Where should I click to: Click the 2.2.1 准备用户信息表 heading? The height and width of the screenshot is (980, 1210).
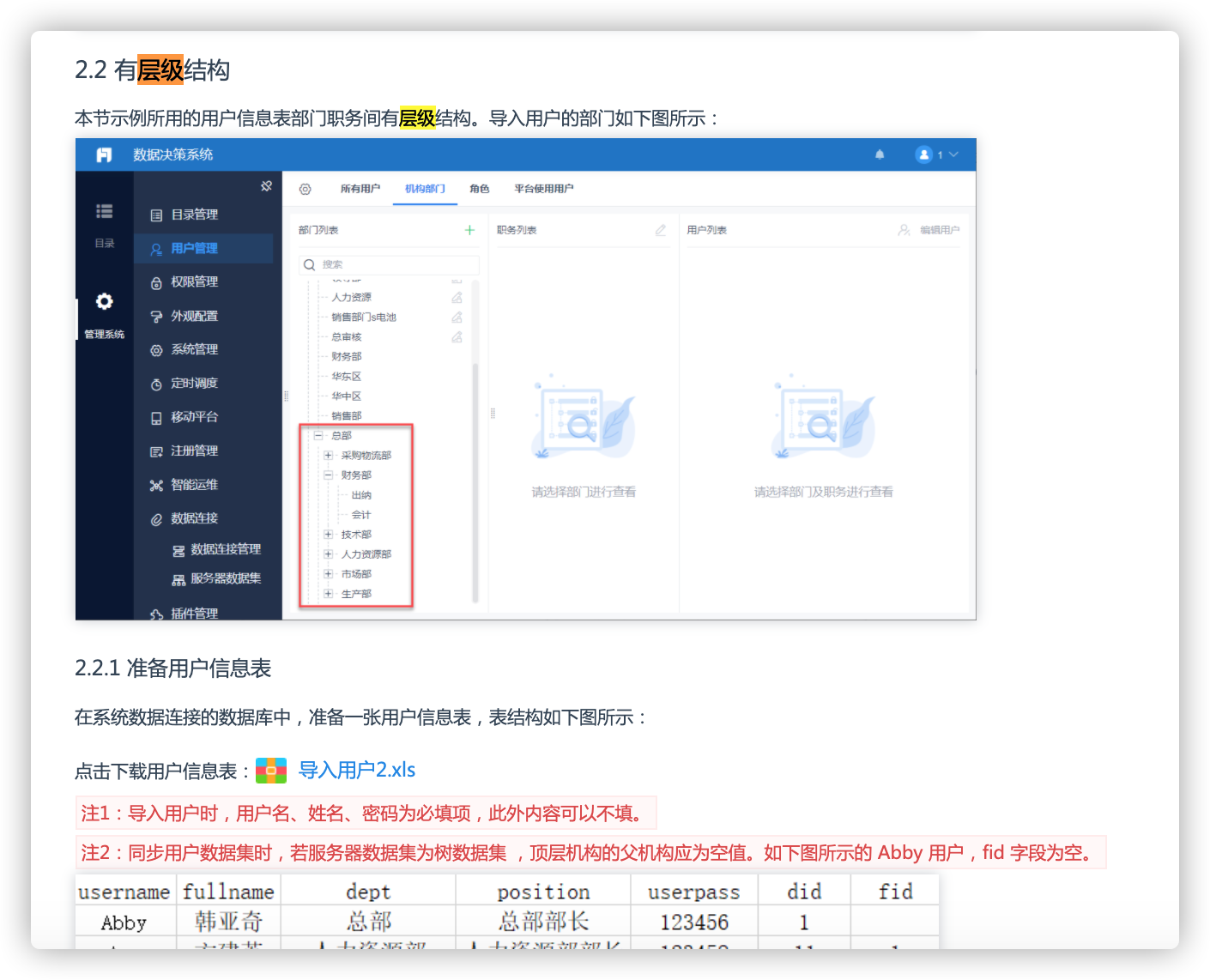[x=172, y=668]
